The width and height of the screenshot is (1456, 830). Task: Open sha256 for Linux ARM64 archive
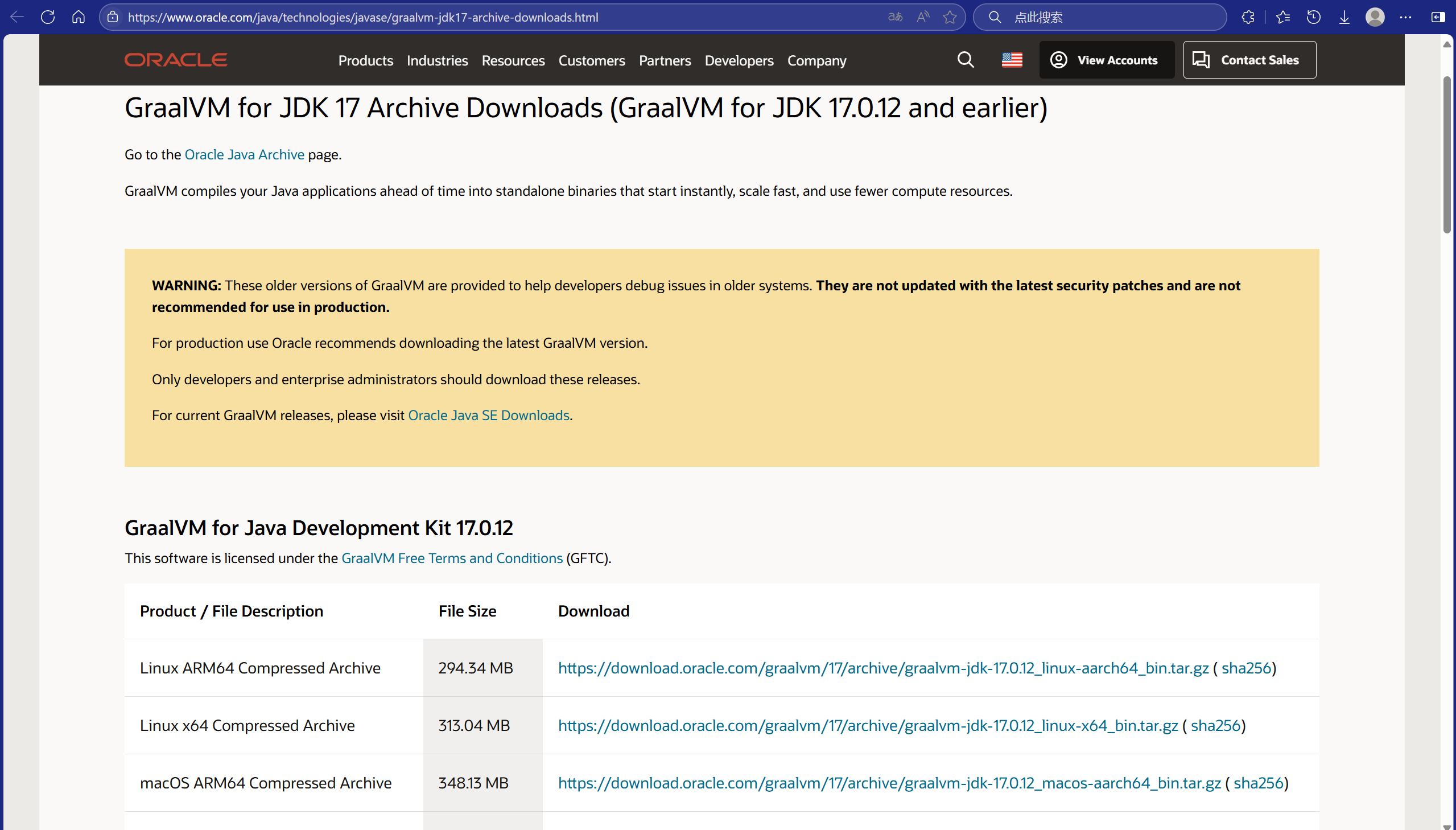1247,668
